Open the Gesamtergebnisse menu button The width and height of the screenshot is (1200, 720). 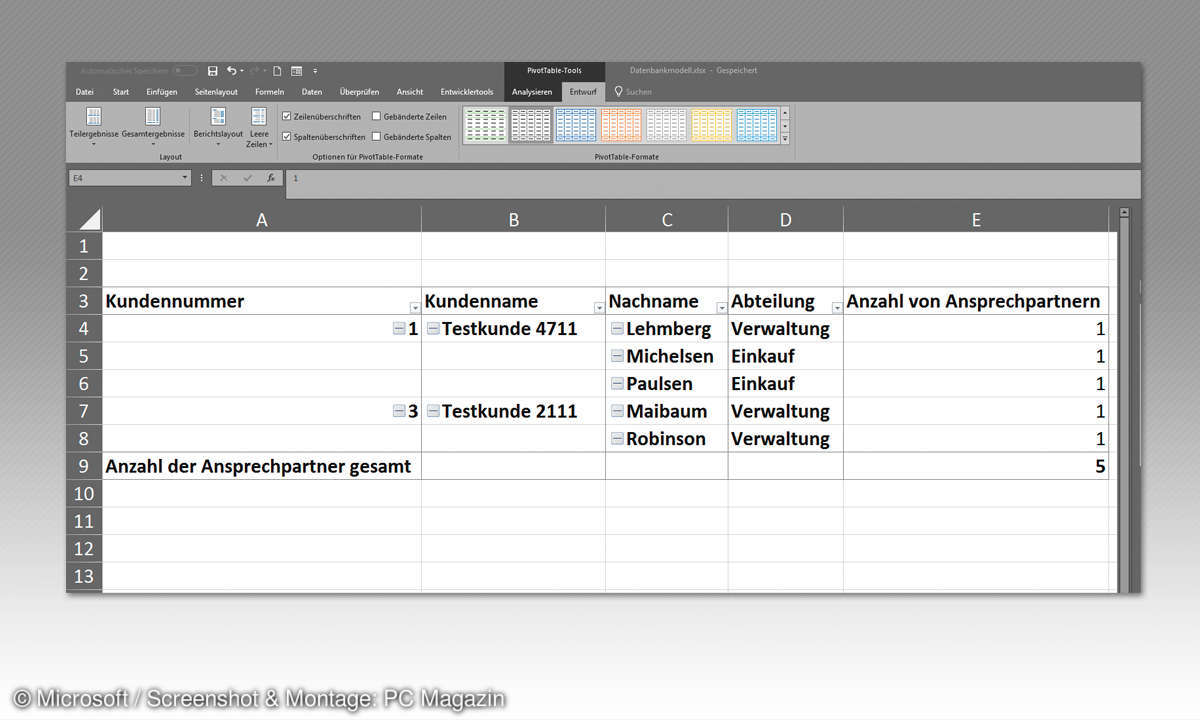coord(153,127)
